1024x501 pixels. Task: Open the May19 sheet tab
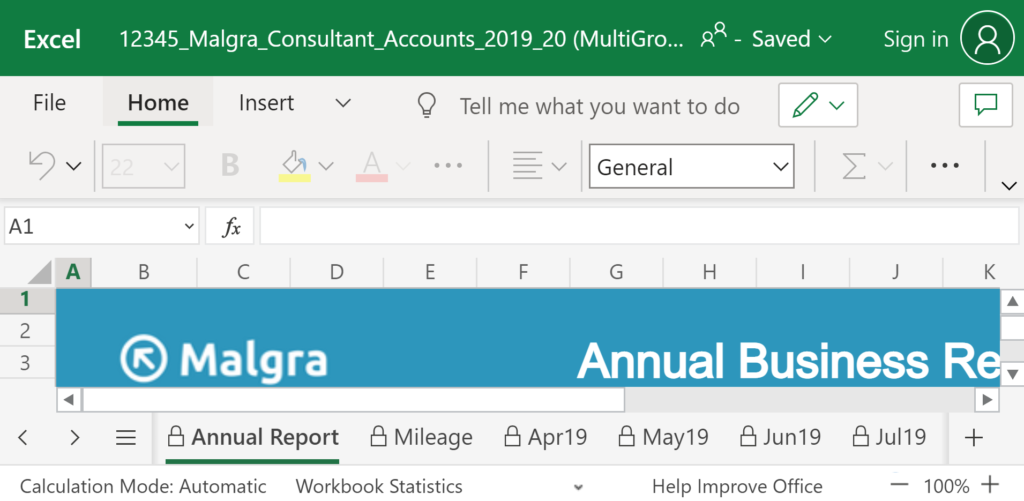664,437
